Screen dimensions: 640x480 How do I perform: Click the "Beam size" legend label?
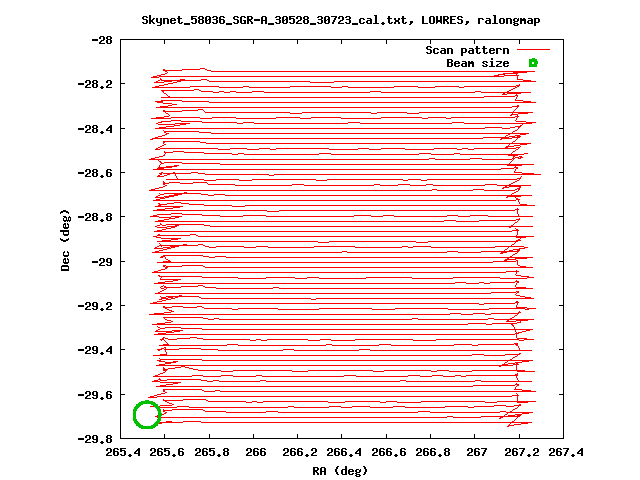pyautogui.click(x=478, y=63)
